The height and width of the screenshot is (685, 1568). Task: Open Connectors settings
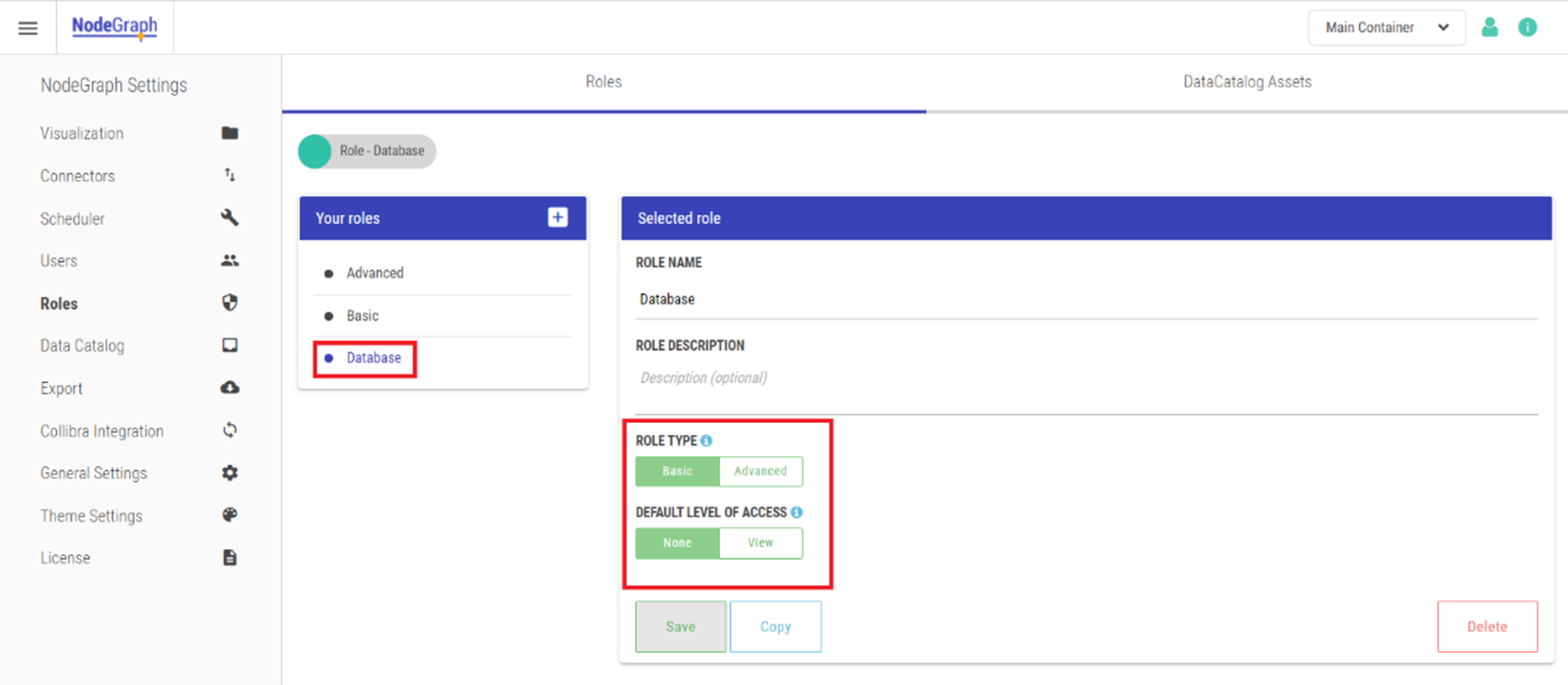(x=77, y=176)
